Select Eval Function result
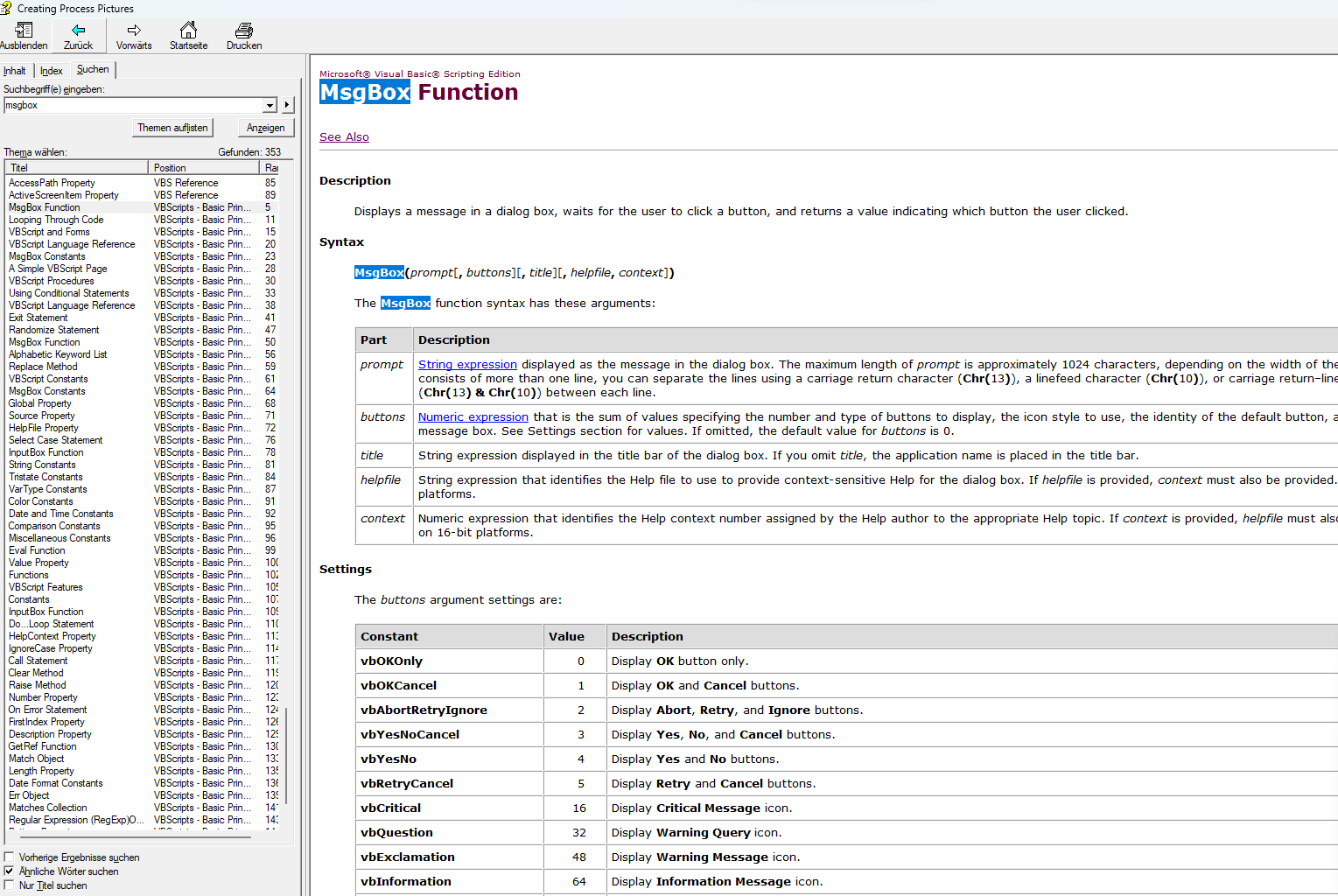Viewport: 1338px width, 896px height. 37,550
